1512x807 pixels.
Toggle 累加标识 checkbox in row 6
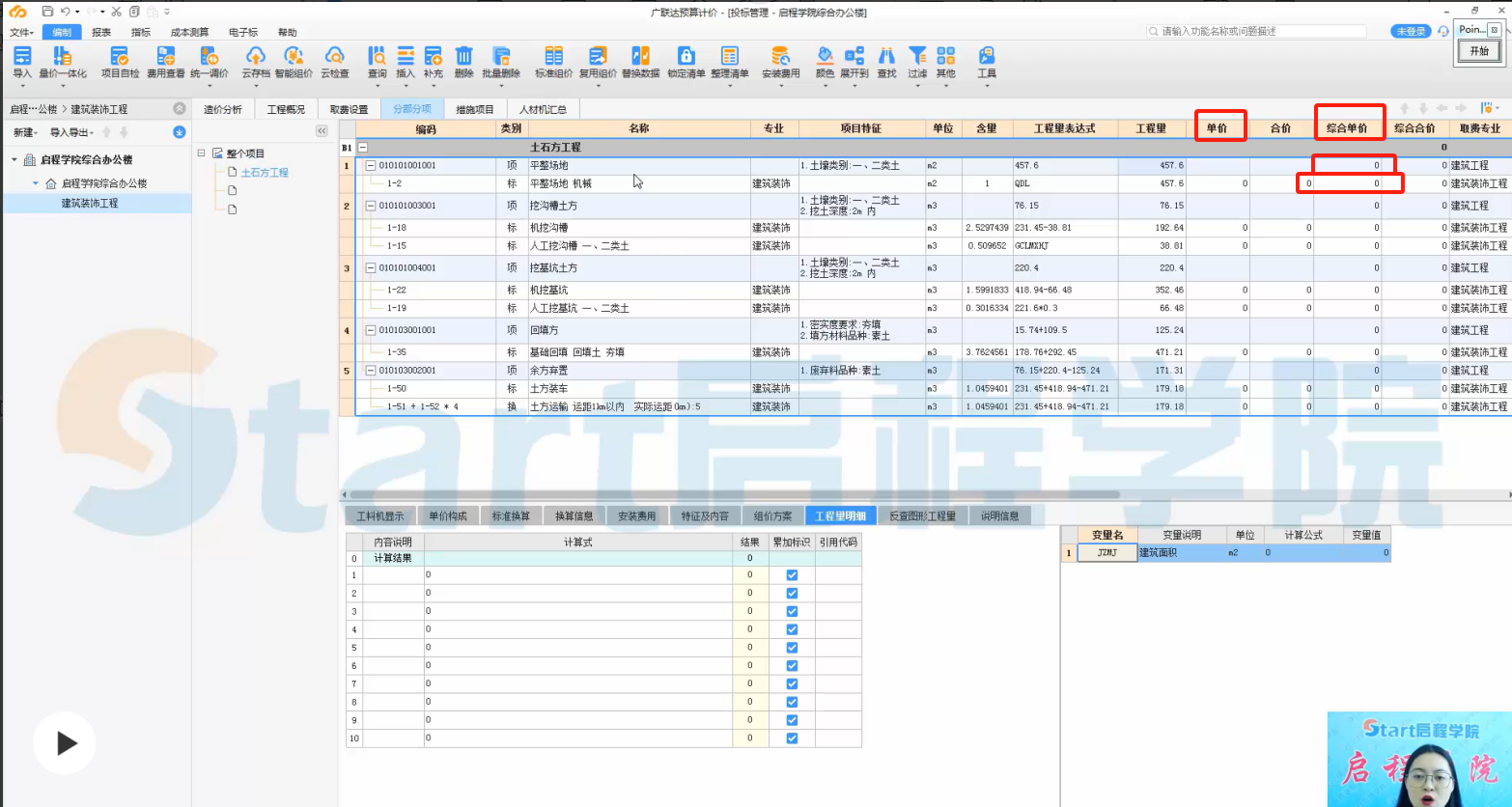tap(792, 666)
